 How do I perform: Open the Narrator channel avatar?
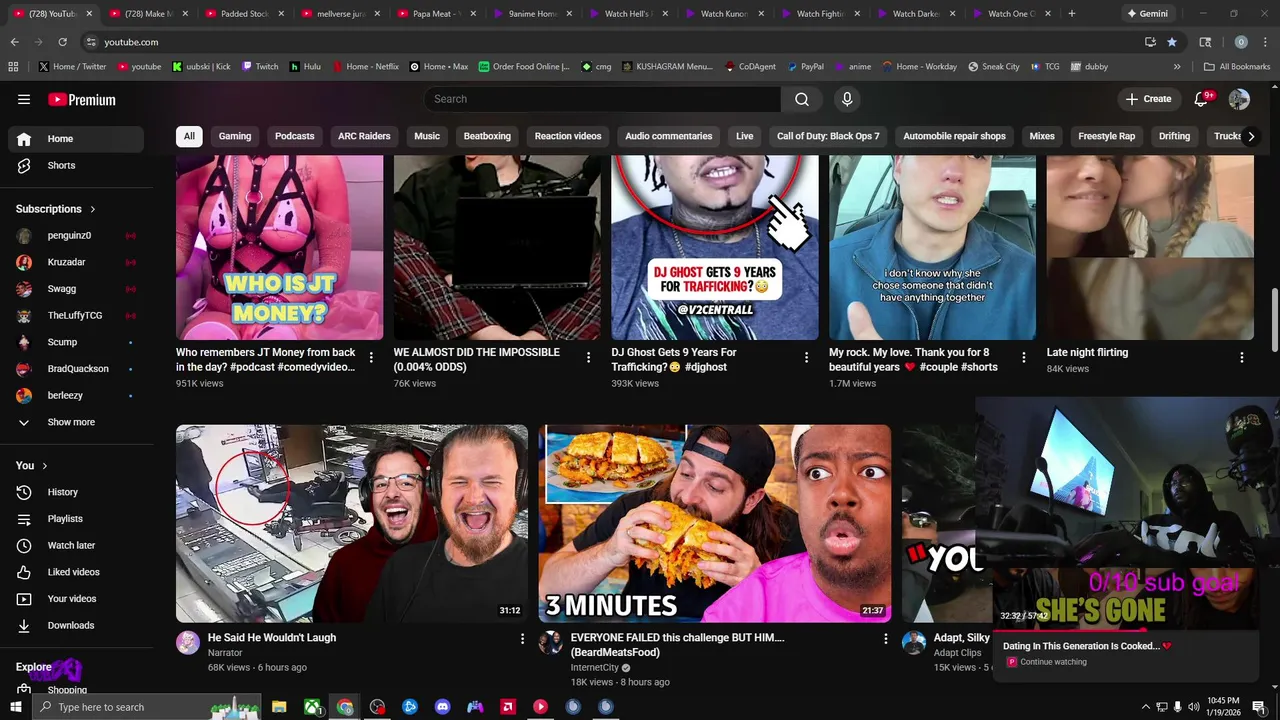188,643
